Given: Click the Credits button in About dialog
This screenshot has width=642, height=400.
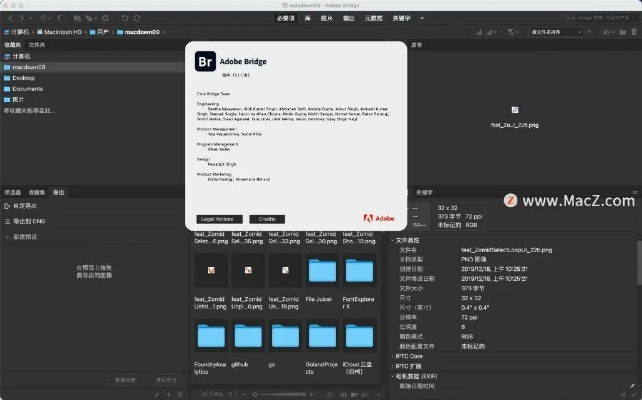Looking at the screenshot, I should point(266,218).
